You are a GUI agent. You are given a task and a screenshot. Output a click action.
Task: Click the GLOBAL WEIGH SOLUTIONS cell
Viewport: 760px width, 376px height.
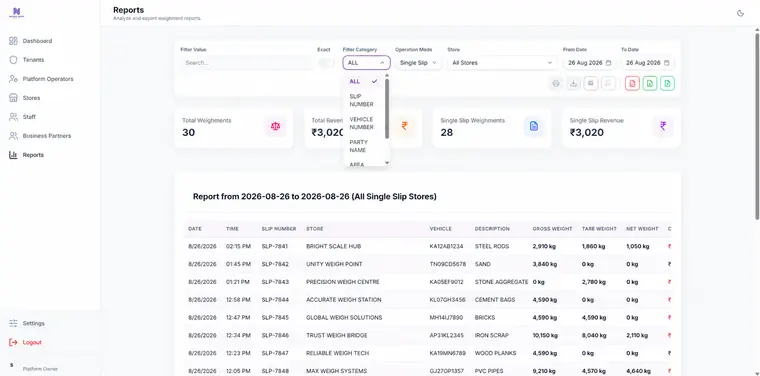(x=344, y=317)
